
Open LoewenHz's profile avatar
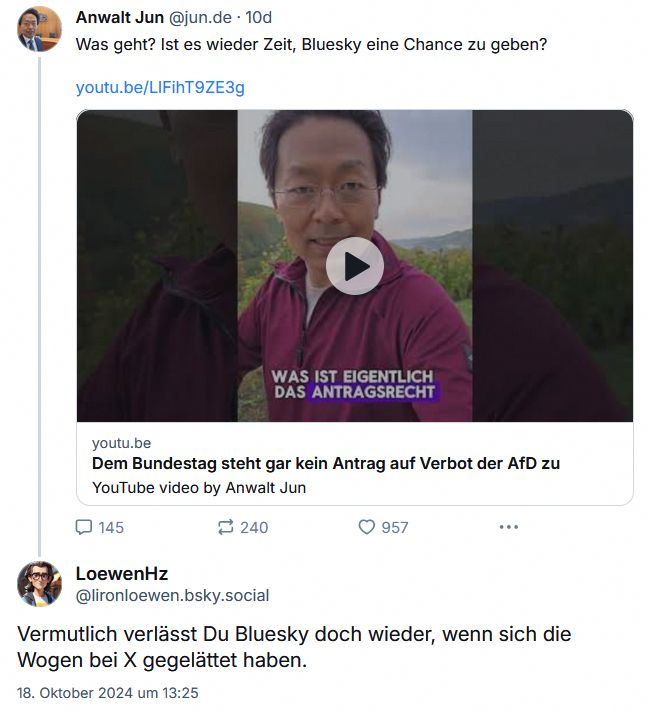(x=39, y=584)
